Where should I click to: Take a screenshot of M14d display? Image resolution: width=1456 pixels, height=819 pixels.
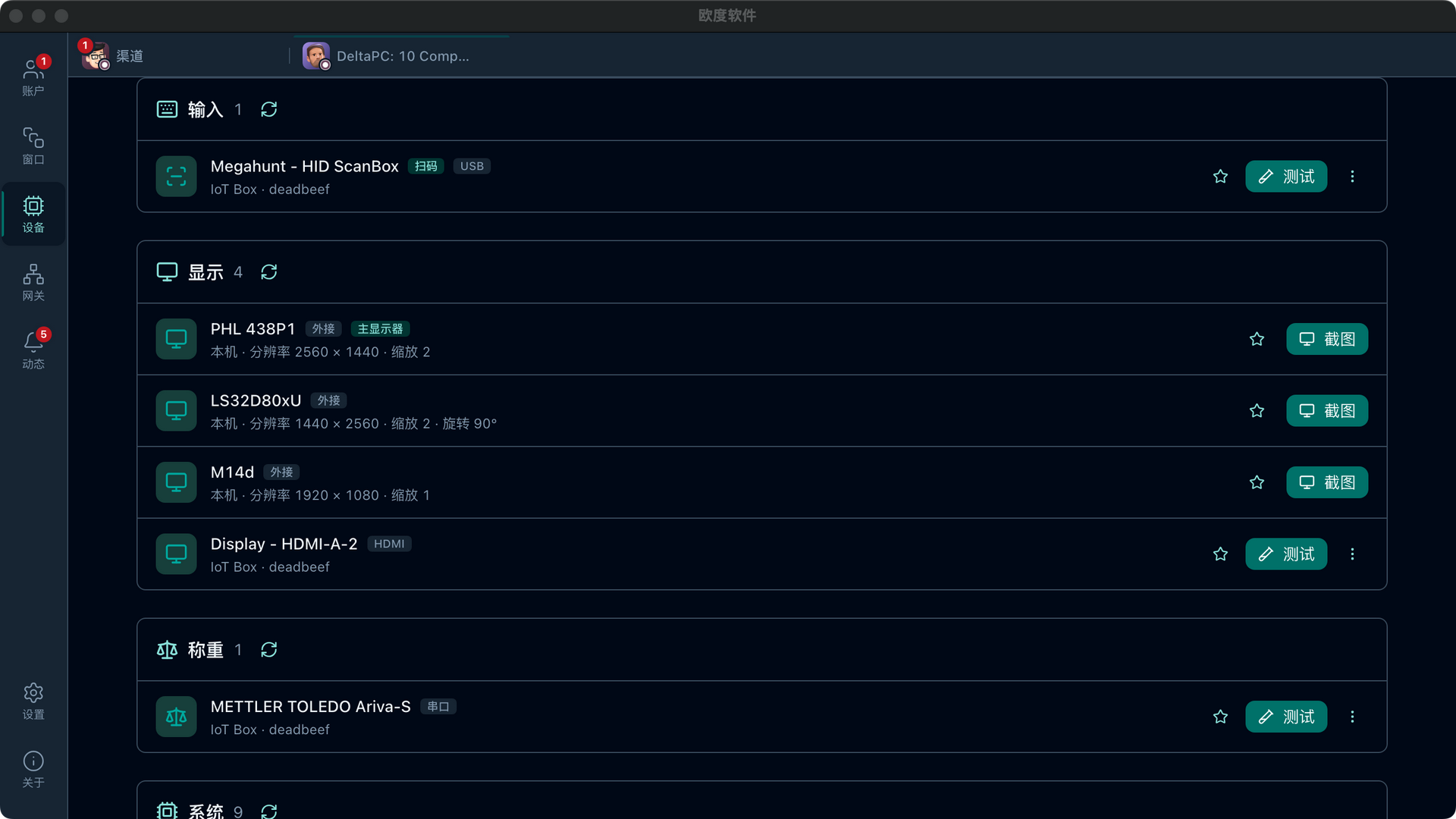point(1327,482)
